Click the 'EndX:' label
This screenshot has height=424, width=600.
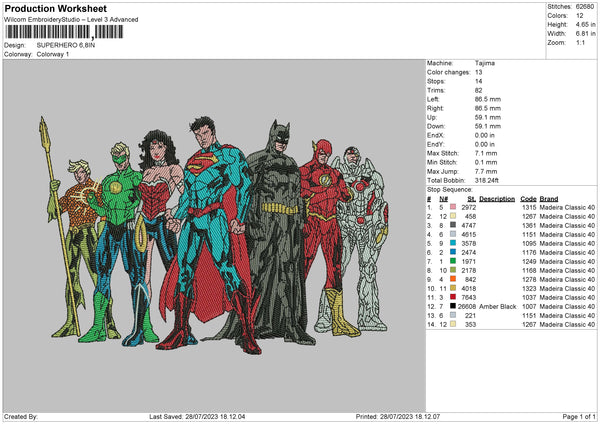click(435, 135)
